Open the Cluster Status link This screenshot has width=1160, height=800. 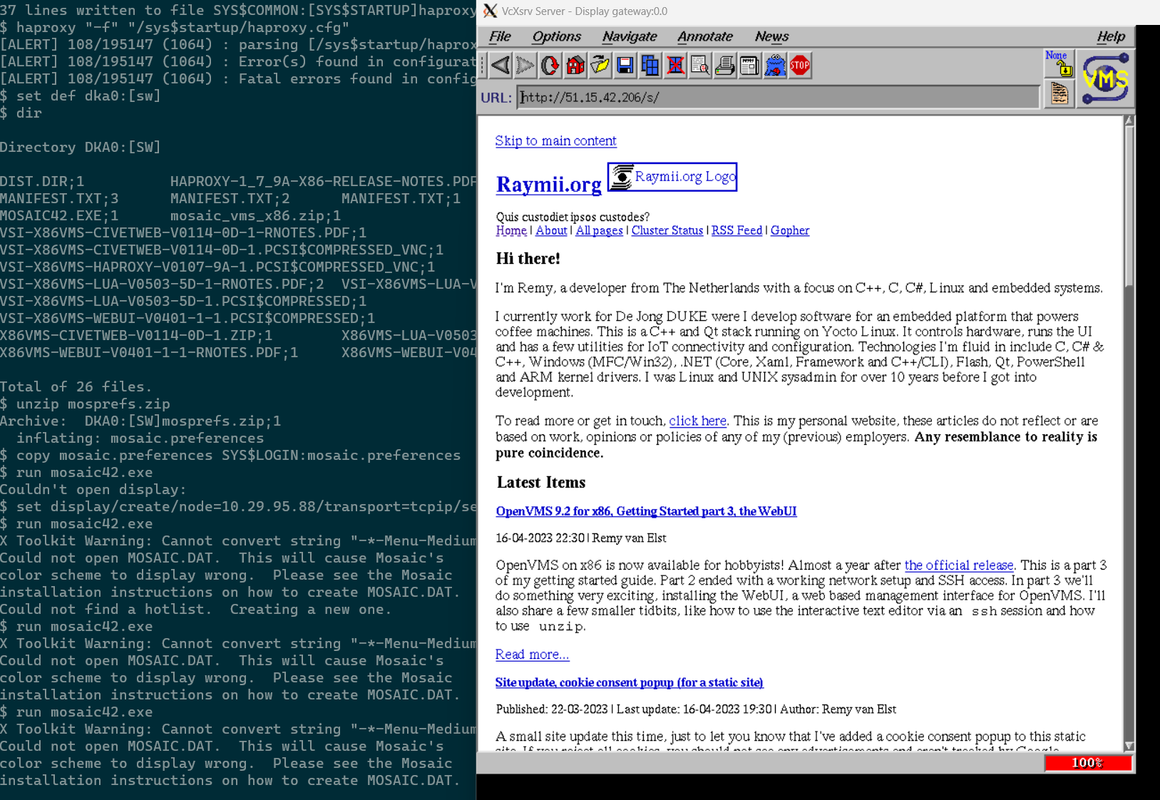click(x=667, y=230)
